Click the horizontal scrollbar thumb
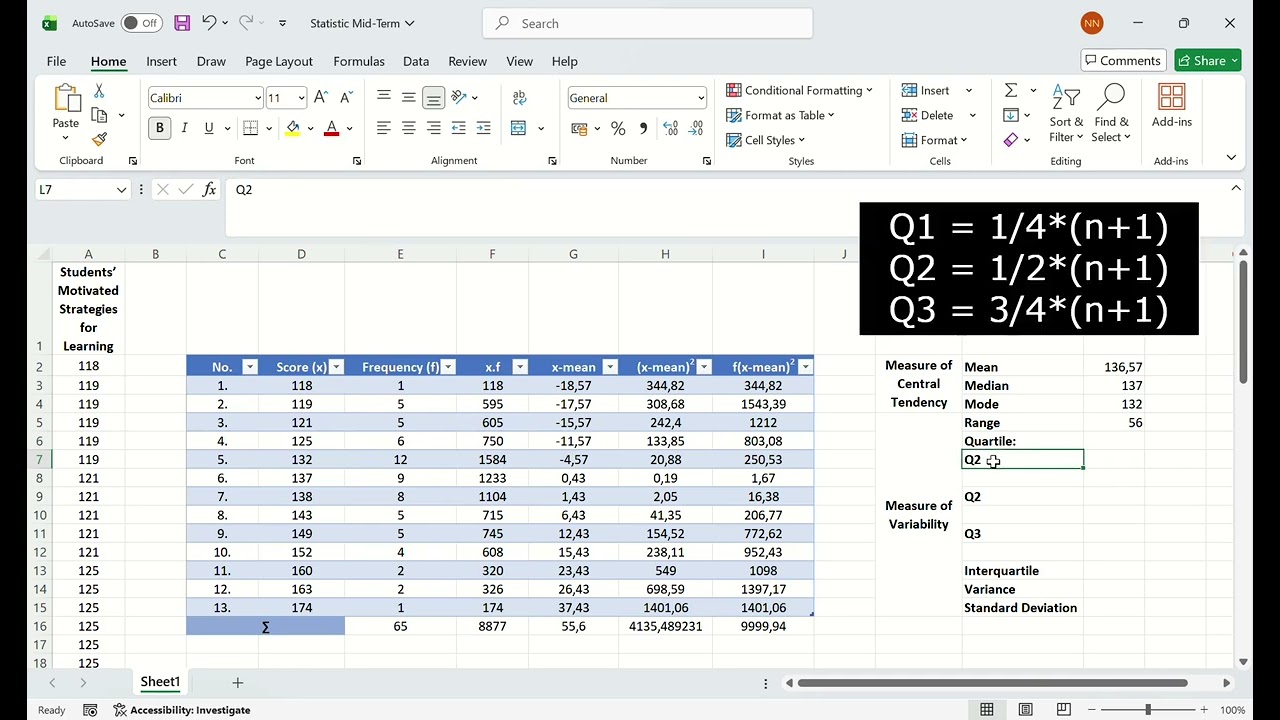 (x=992, y=683)
